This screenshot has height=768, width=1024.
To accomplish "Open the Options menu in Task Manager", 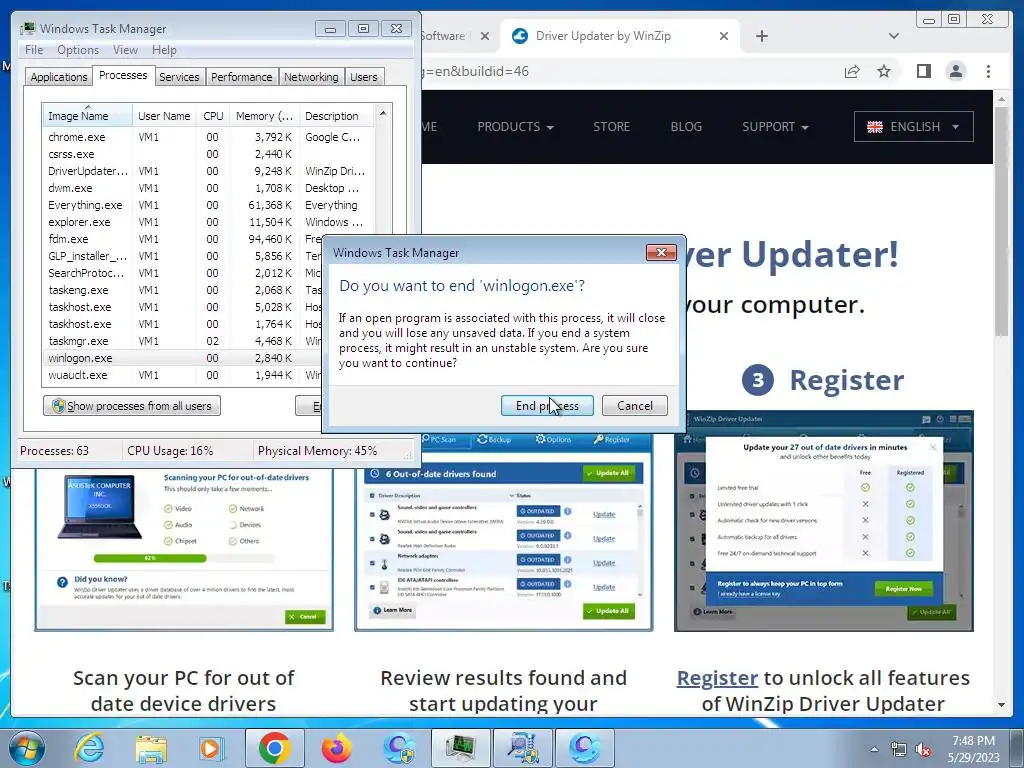I will point(78,50).
